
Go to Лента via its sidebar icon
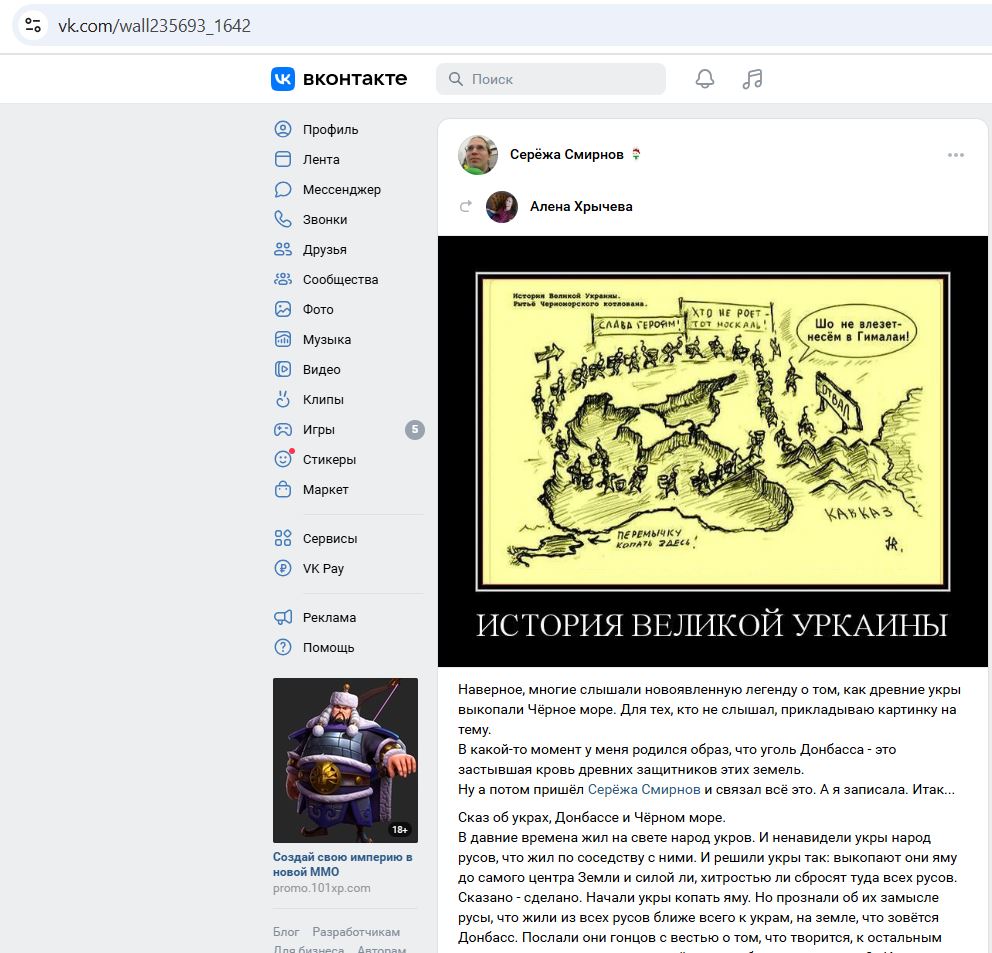pyautogui.click(x=283, y=159)
